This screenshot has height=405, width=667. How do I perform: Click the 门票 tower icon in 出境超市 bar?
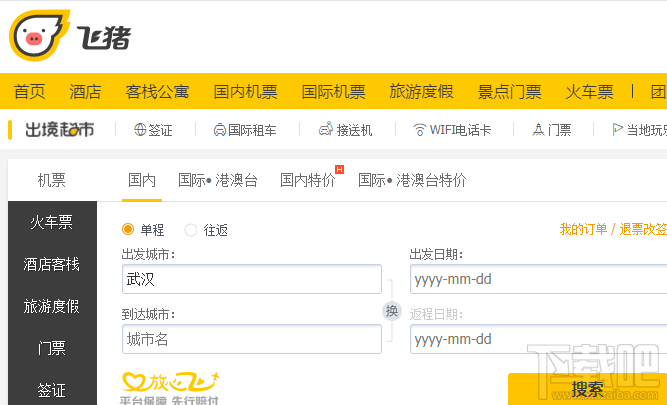click(x=539, y=129)
